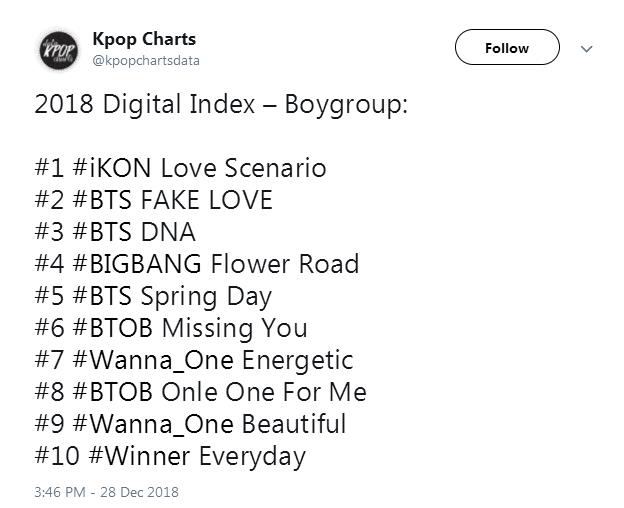Open the @kpopchartsdata handle link

(x=146, y=60)
